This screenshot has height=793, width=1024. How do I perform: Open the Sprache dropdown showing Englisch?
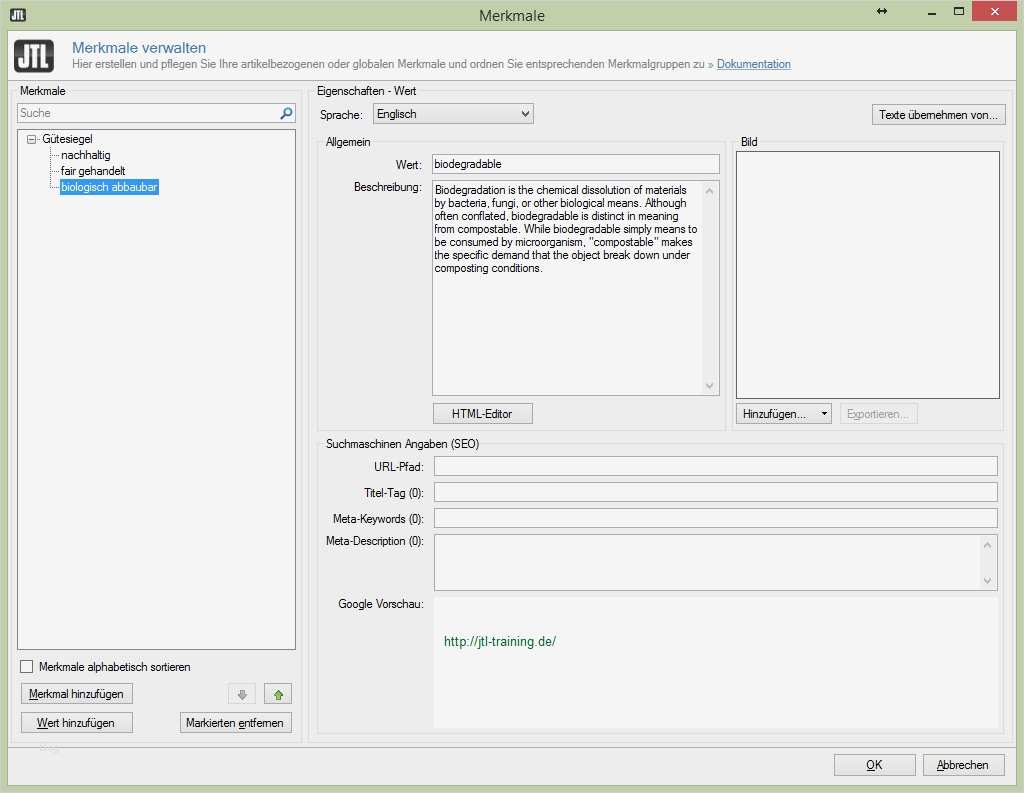coord(453,114)
